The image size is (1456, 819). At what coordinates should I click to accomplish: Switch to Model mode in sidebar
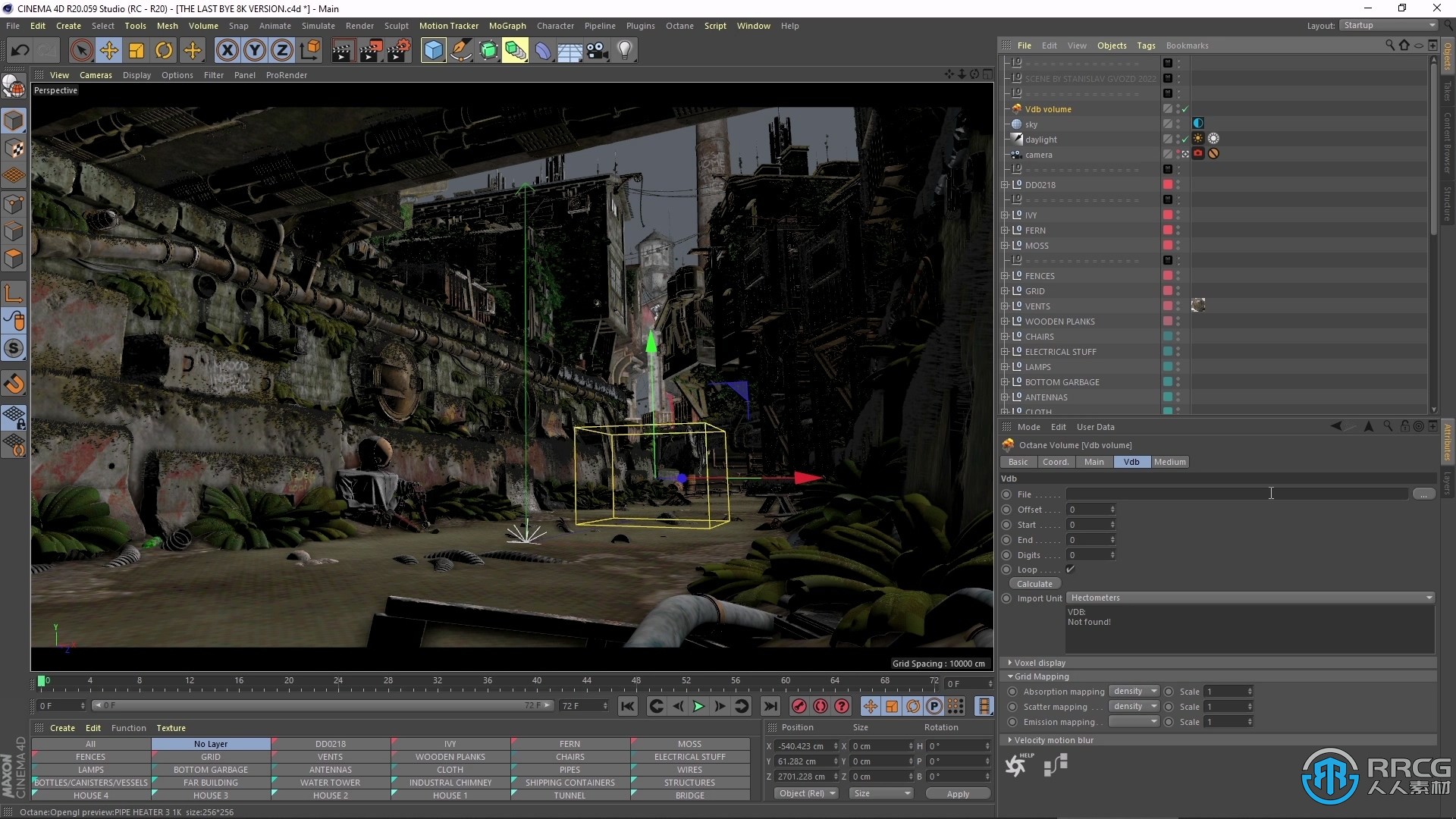click(x=14, y=121)
